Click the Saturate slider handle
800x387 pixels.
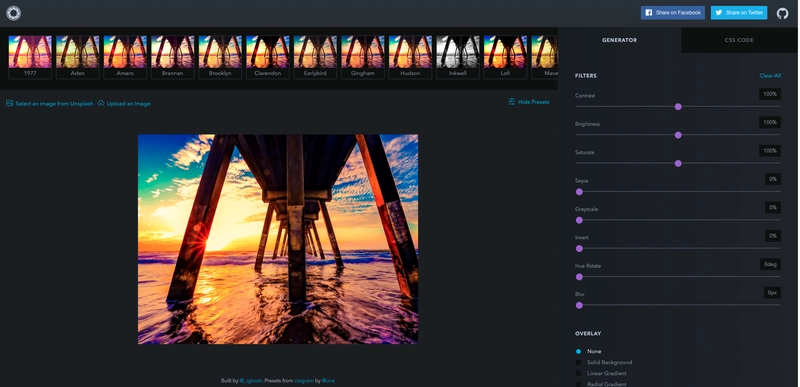678,164
